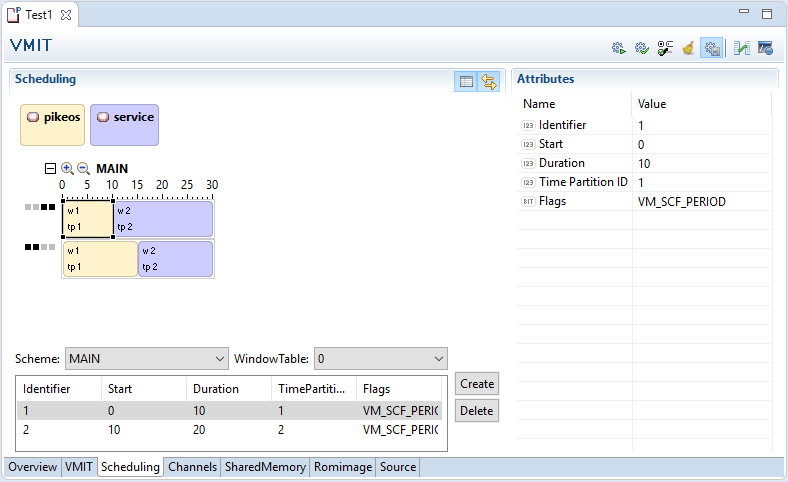Zoom out on the MAIN schedule

coord(84,169)
